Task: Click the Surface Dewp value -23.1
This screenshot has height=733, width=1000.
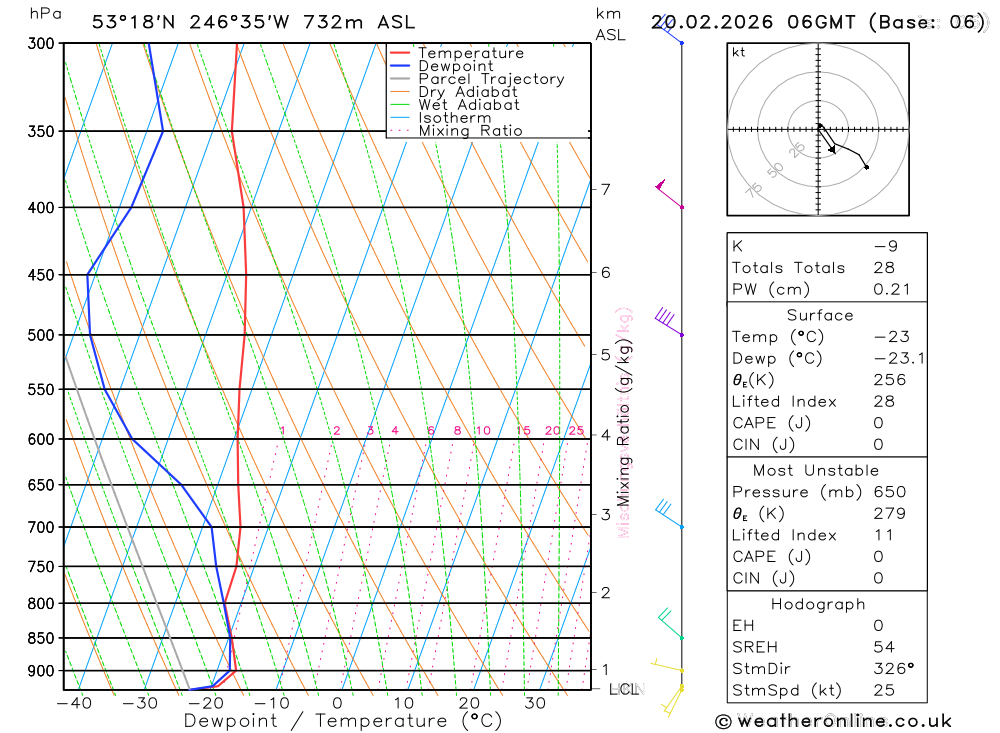Action: (x=899, y=359)
